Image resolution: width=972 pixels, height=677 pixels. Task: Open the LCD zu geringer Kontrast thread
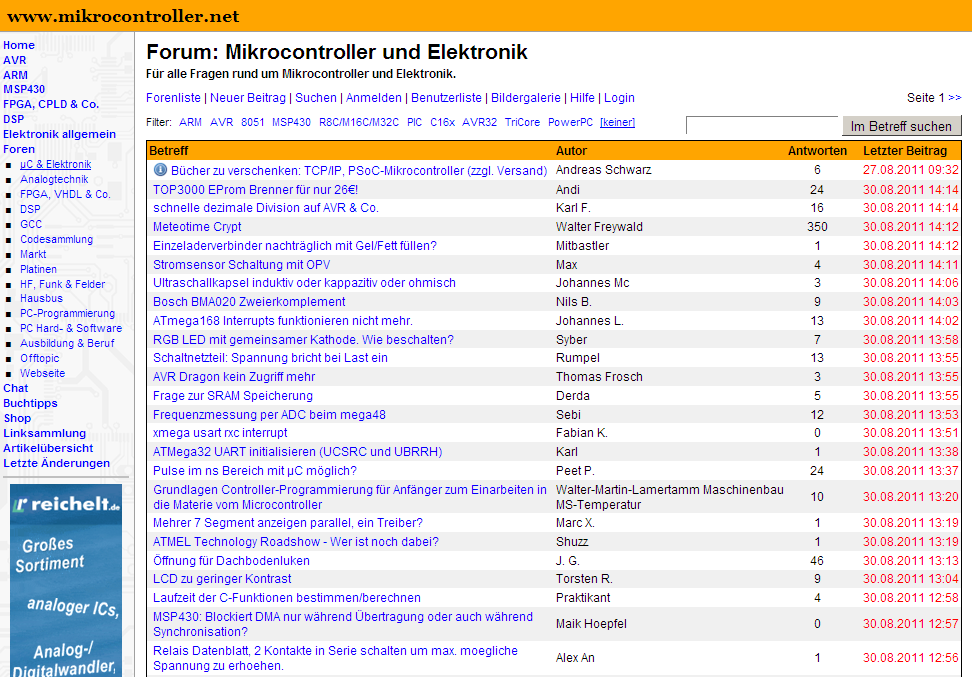[x=222, y=578]
